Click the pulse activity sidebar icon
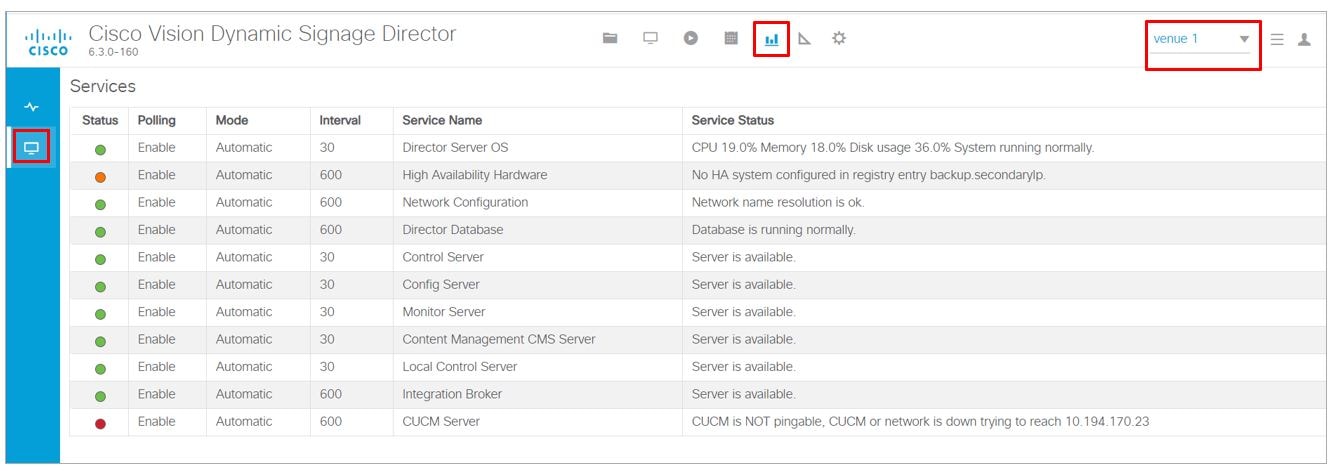The width and height of the screenshot is (1333, 471). (32, 107)
